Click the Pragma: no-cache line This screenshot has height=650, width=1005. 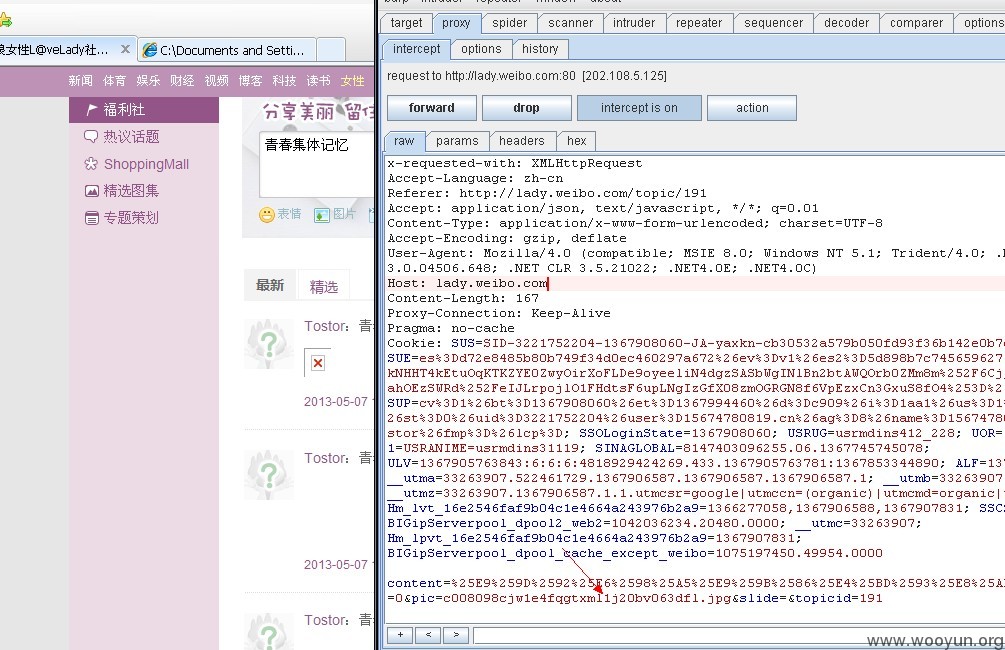tap(451, 328)
